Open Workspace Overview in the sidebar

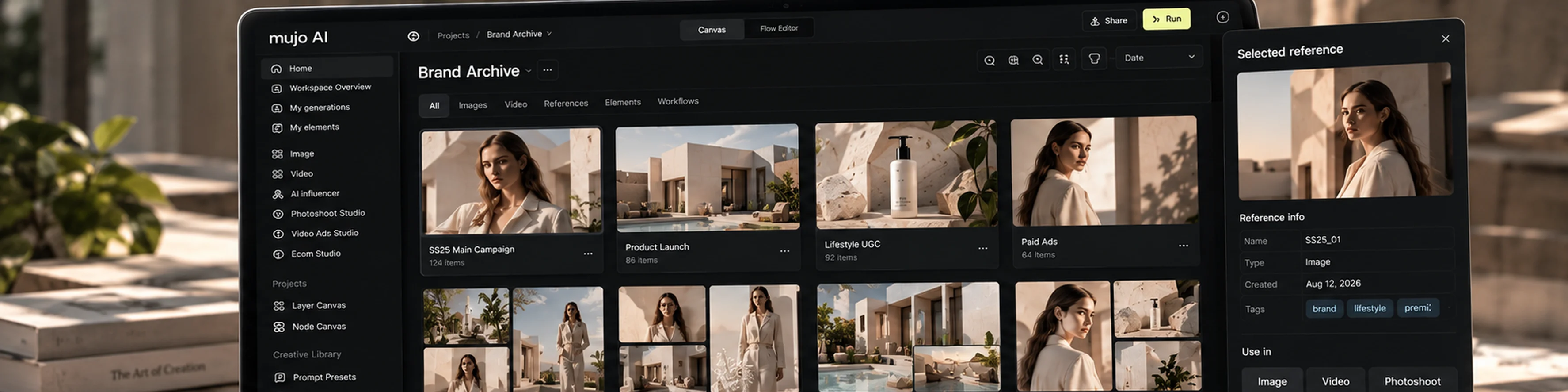point(321,88)
